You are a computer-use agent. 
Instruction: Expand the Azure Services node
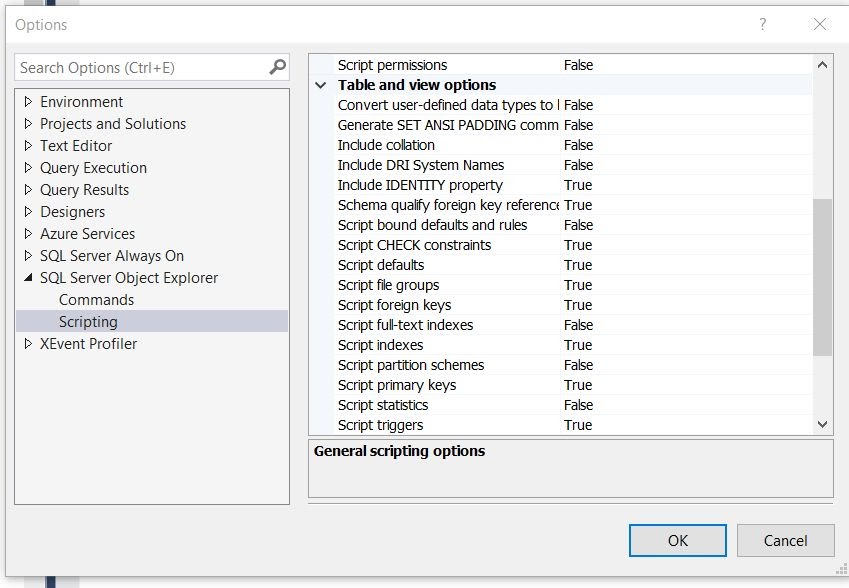pyautogui.click(x=29, y=233)
